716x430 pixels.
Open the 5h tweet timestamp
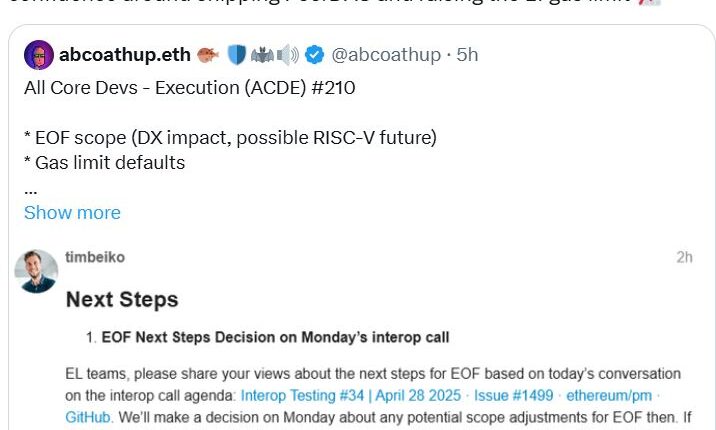point(467,55)
